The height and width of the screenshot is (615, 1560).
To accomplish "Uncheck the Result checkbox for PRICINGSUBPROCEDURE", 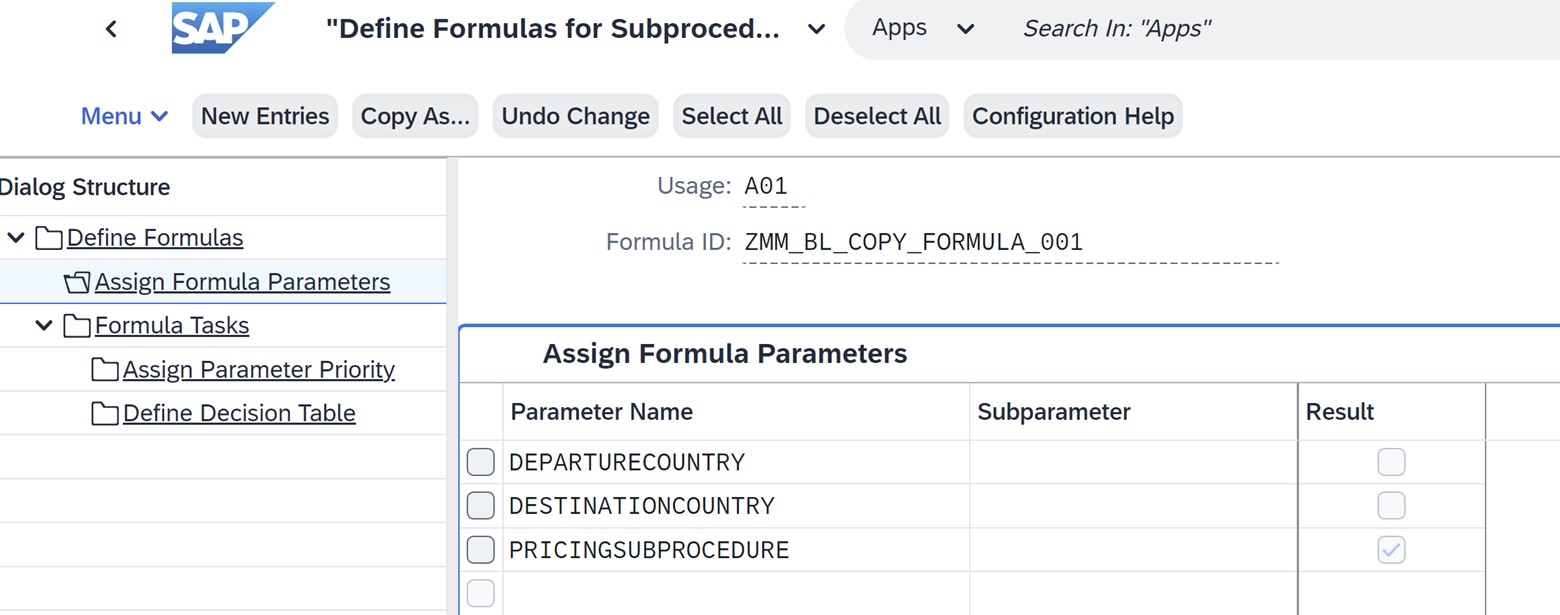I will 1391,549.
